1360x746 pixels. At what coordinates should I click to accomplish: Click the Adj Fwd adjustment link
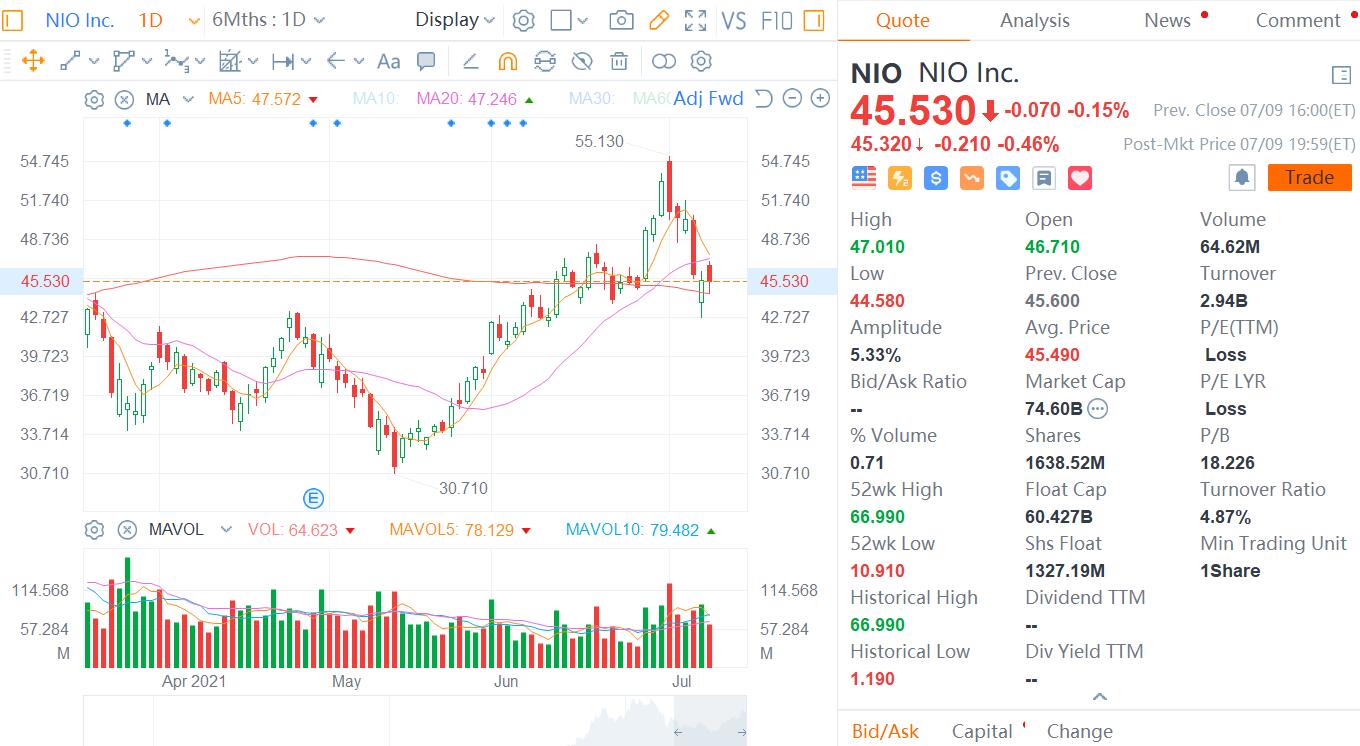708,98
